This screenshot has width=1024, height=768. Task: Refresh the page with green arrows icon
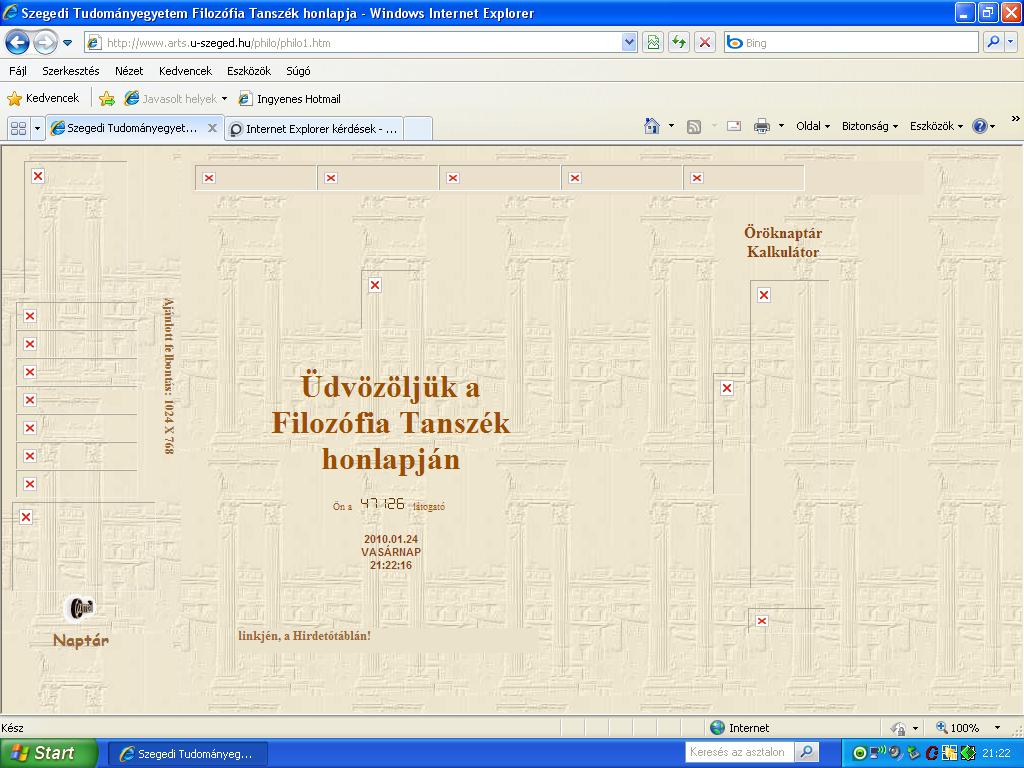pyautogui.click(x=679, y=43)
